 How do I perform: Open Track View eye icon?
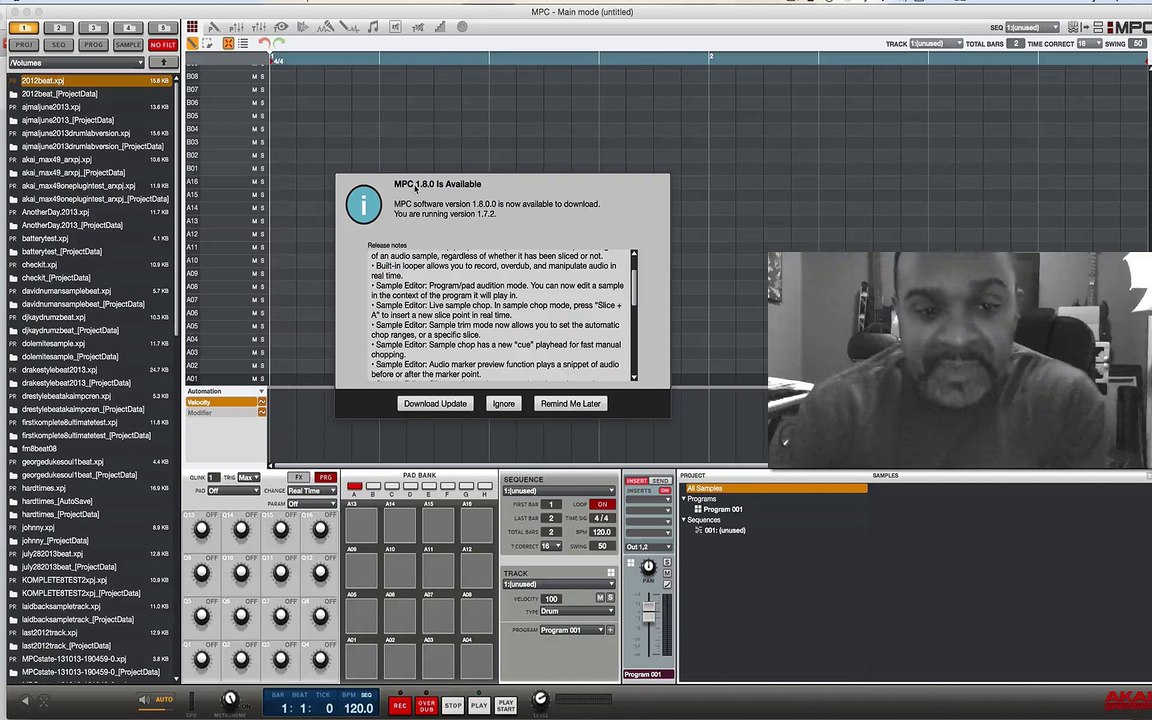click(281, 27)
